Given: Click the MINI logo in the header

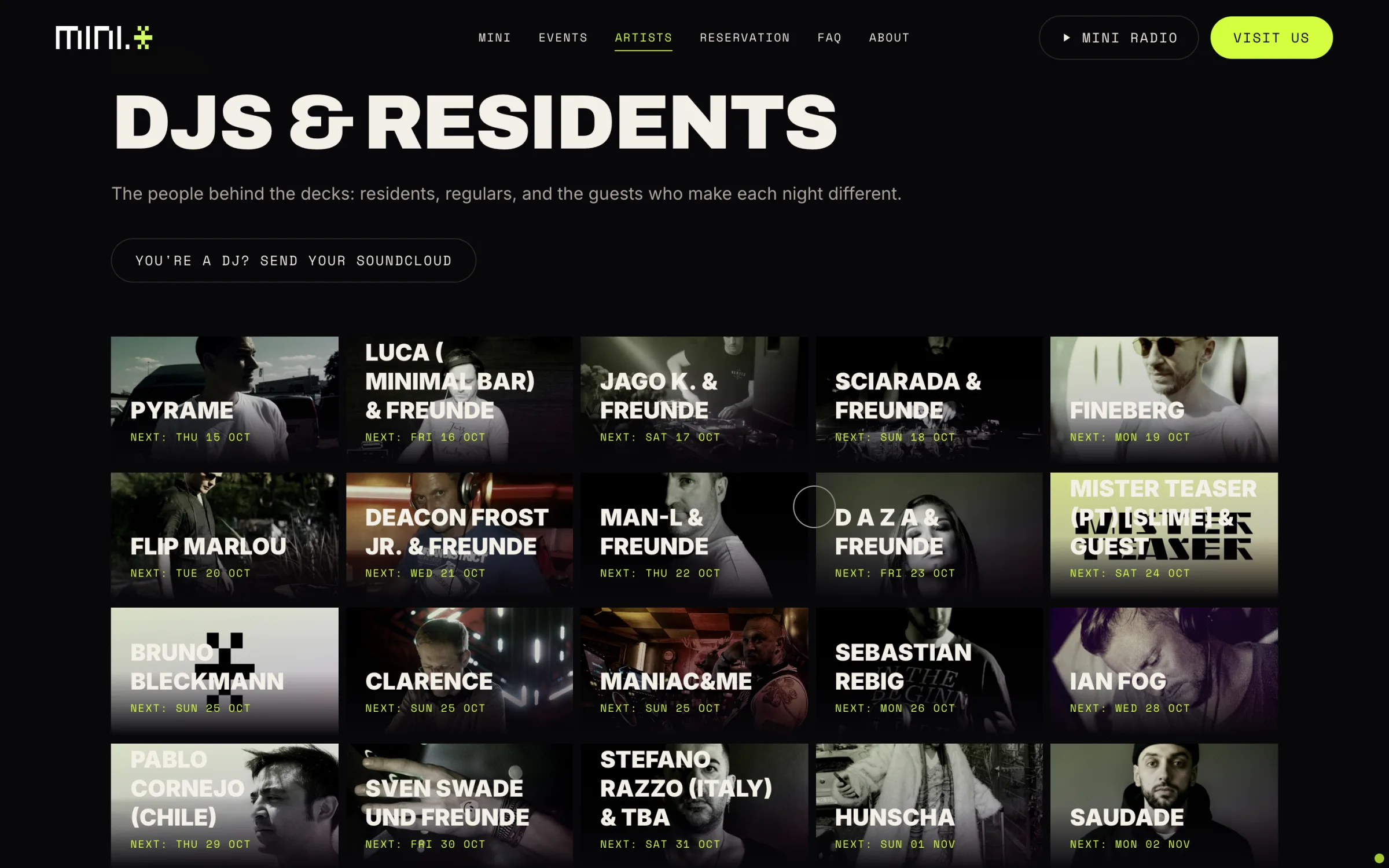Looking at the screenshot, I should coord(104,38).
